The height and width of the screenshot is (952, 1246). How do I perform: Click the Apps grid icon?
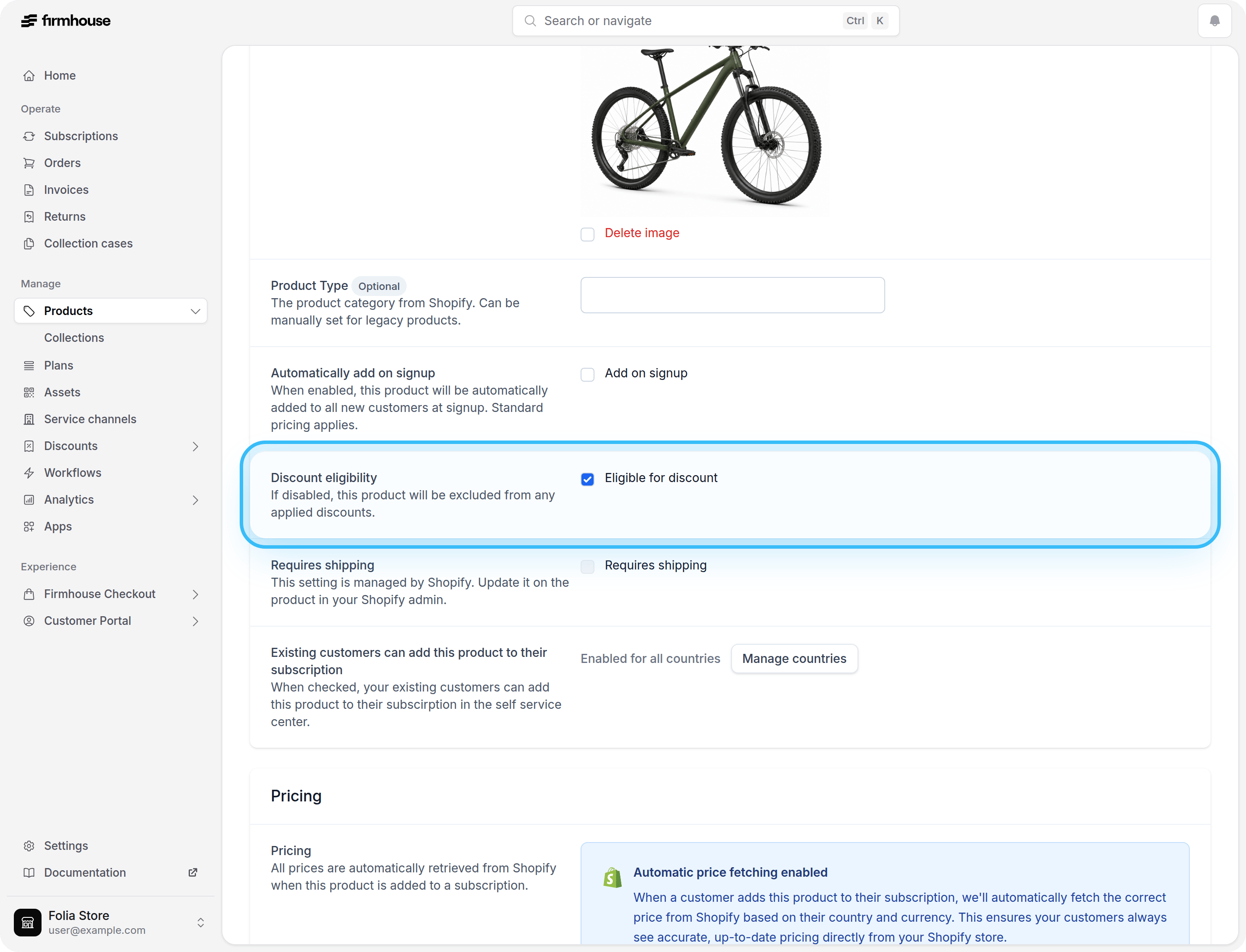pyautogui.click(x=29, y=527)
